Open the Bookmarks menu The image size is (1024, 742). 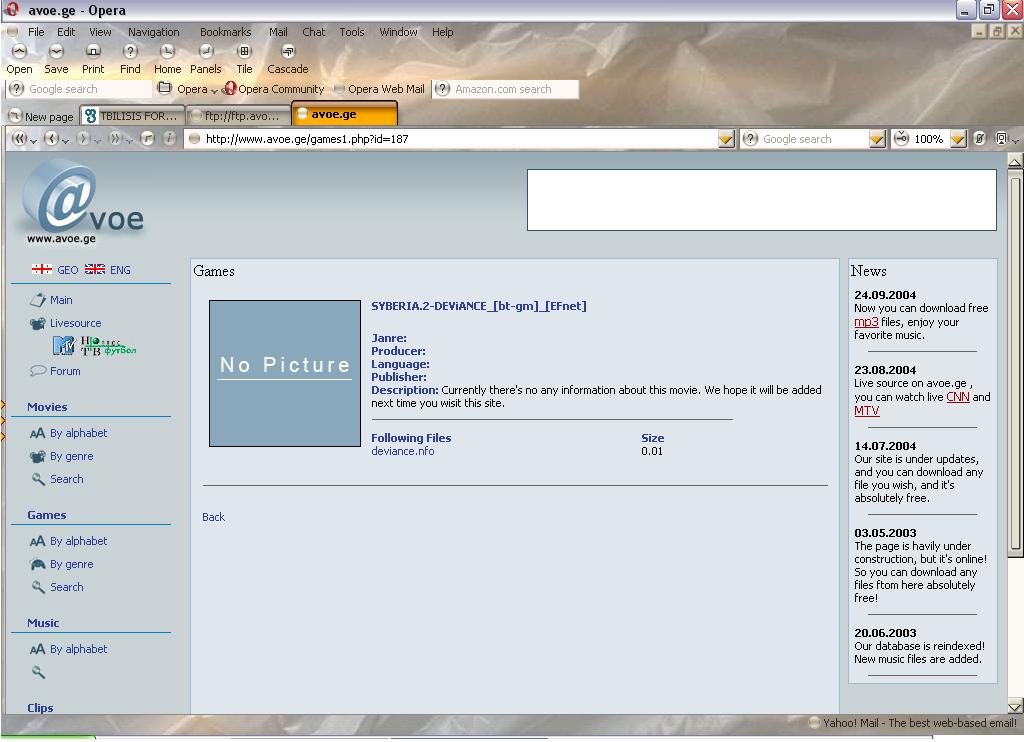(225, 31)
